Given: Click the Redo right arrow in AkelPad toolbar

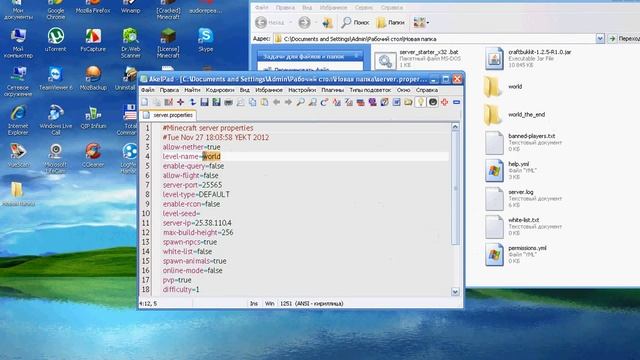Looking at the screenshot, I should pyautogui.click(x=288, y=102).
